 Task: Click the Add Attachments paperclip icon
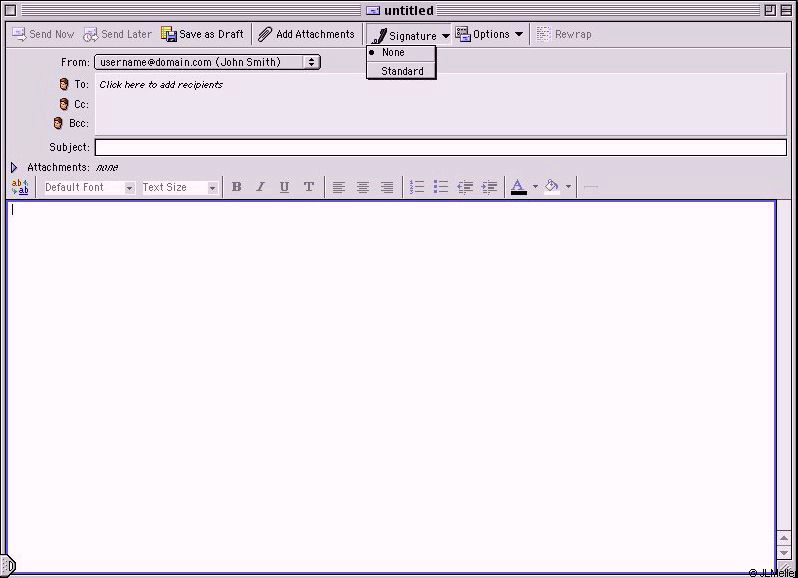pos(265,34)
